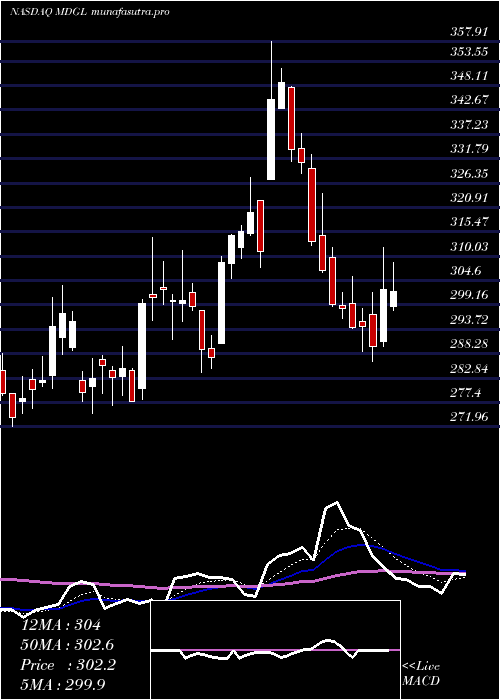Image resolution: width=500 pixels, height=700 pixels.
Task: Select the 277.4 axis value
Action: 466,392
